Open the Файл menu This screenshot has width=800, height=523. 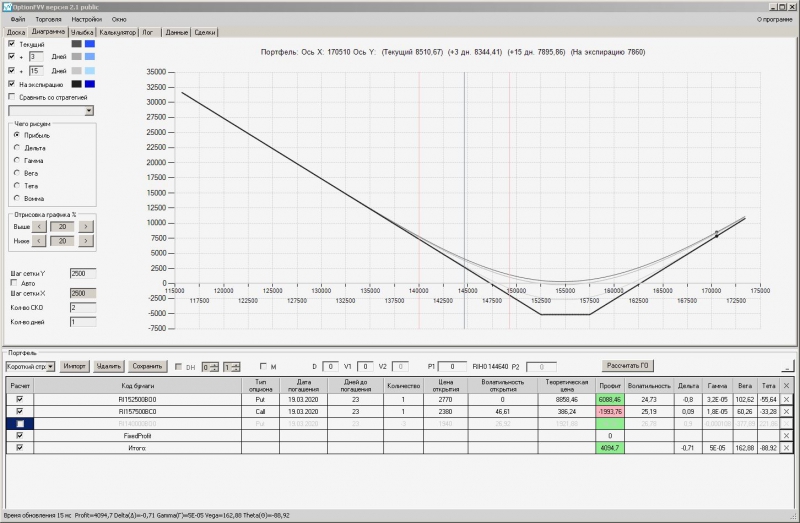tap(18, 19)
